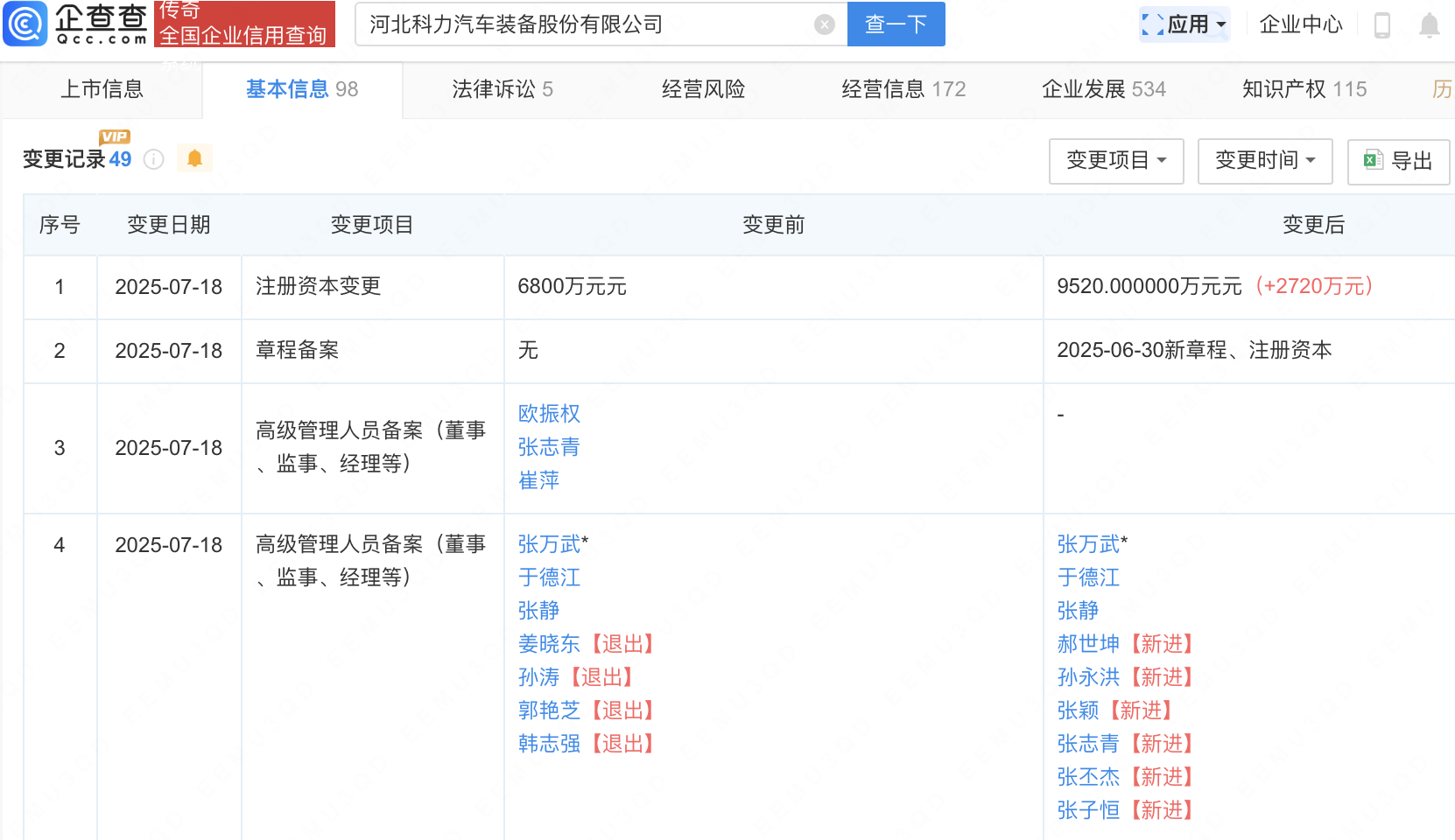The image size is (1455, 840).
Task: Click the info icon beside 变更记录 49
Action: click(153, 159)
